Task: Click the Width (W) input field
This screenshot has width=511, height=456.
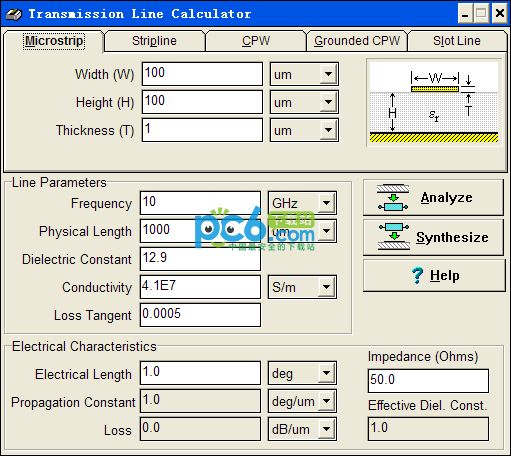Action: (x=202, y=74)
